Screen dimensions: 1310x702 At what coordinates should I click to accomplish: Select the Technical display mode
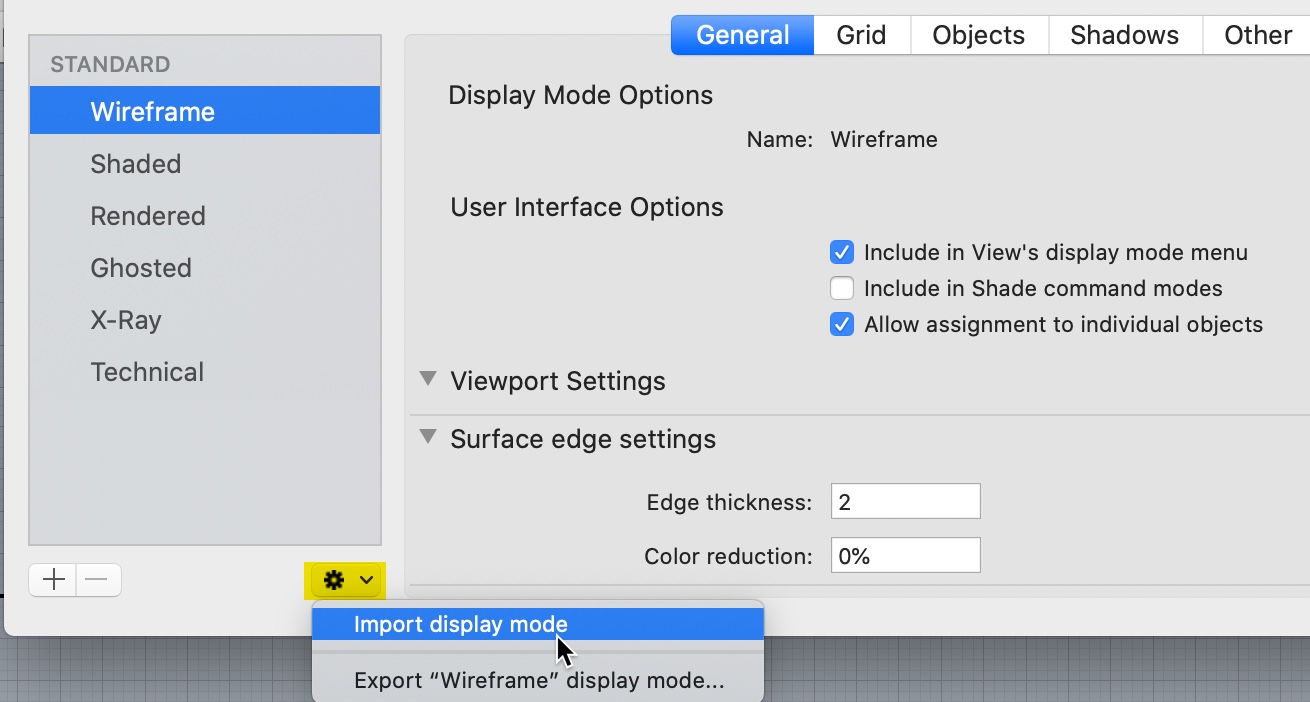click(205, 372)
